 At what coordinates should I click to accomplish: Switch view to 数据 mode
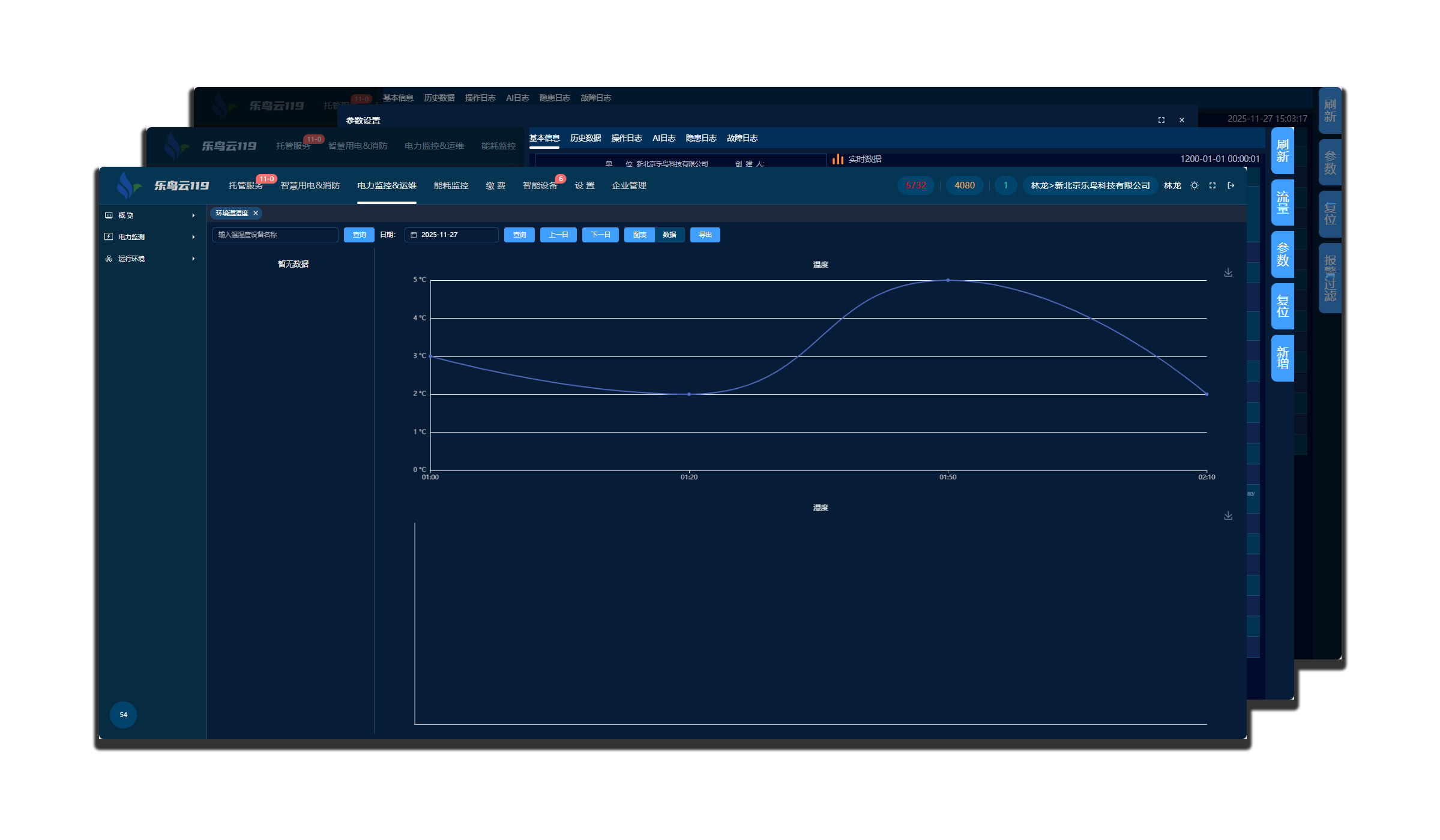tap(669, 235)
